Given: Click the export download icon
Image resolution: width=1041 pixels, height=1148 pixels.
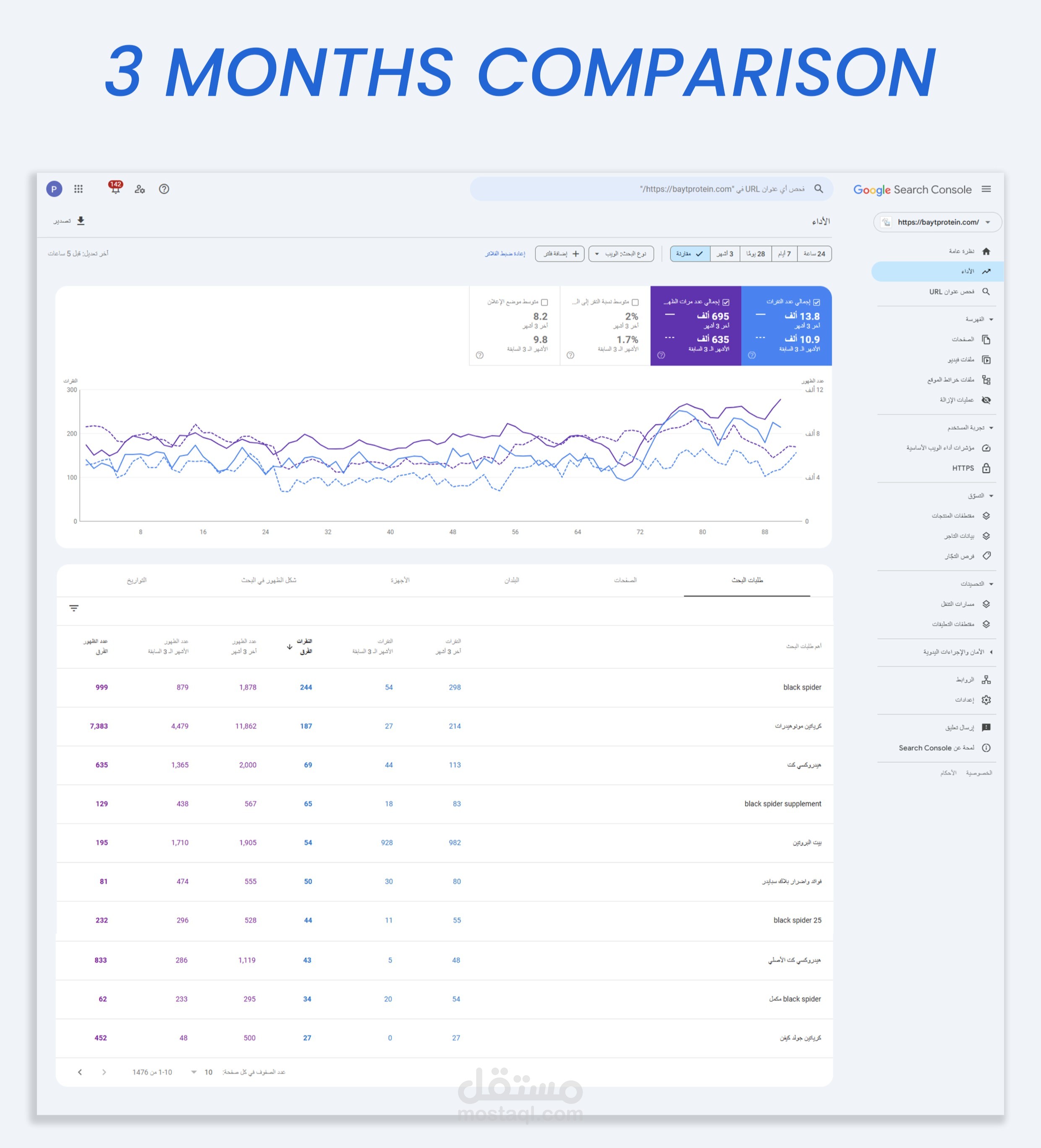Looking at the screenshot, I should click(81, 221).
